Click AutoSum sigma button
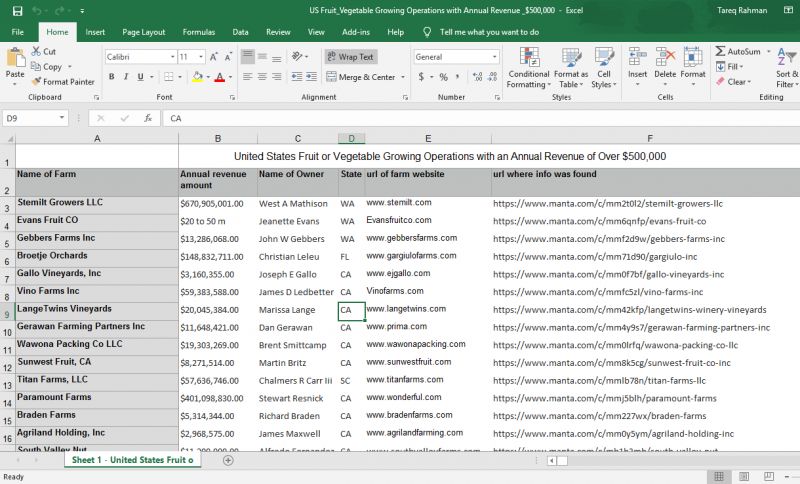Screen dimensions: 800x484 point(738,51)
